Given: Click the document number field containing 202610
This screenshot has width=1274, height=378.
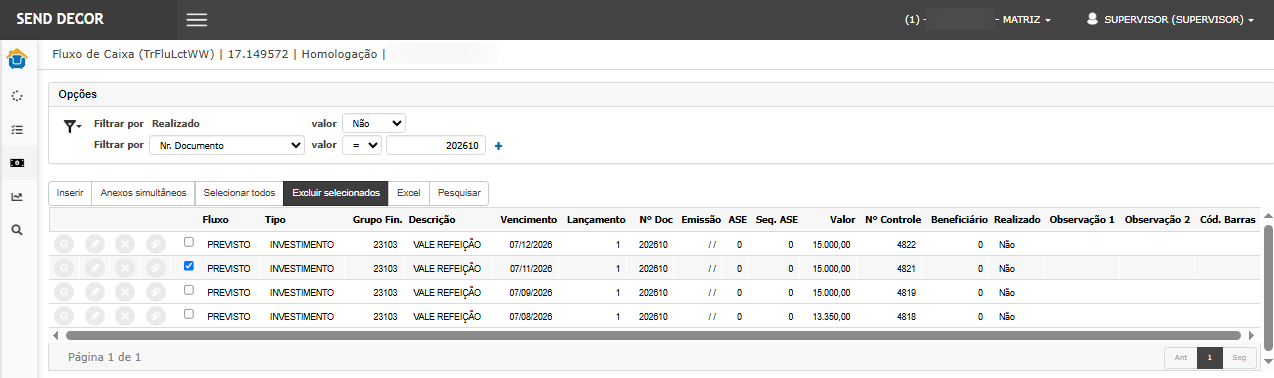Looking at the screenshot, I should [436, 146].
